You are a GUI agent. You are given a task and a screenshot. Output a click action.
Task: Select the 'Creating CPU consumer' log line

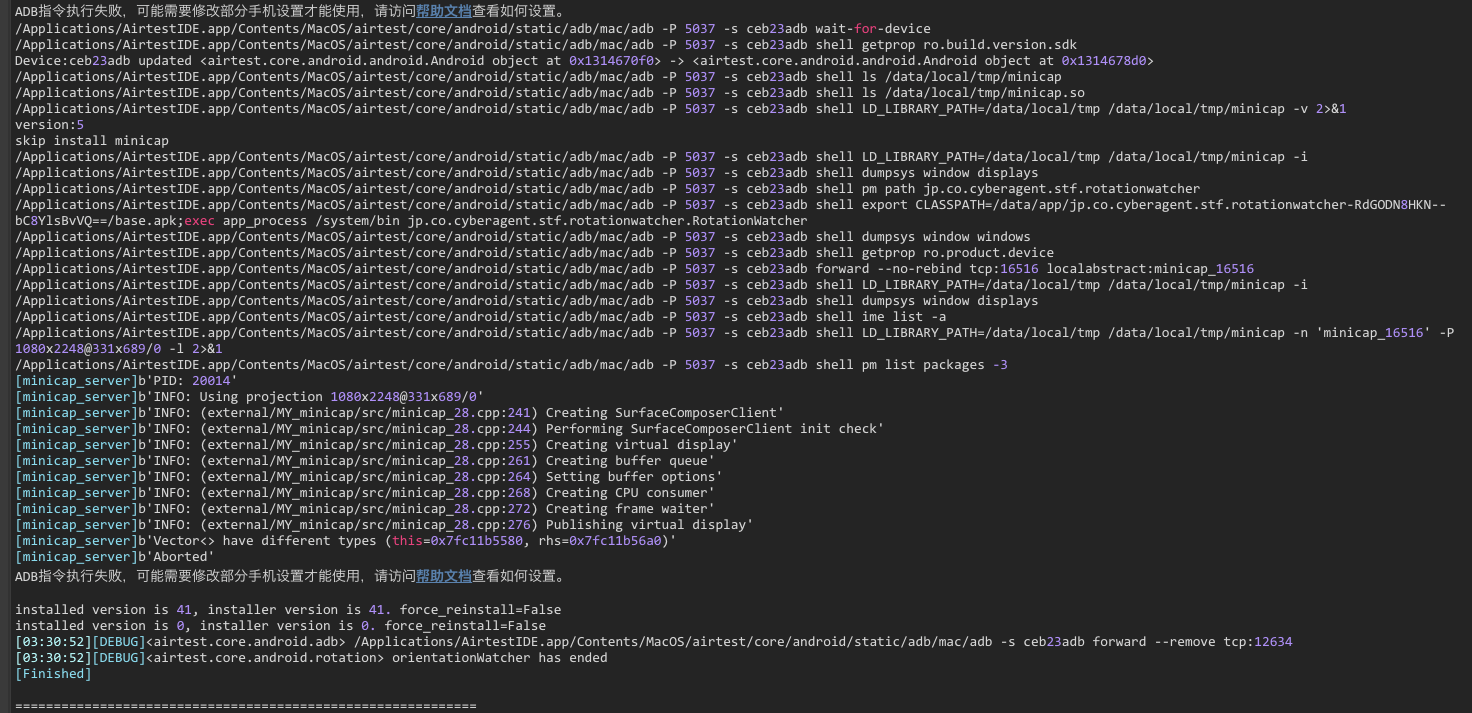point(365,493)
